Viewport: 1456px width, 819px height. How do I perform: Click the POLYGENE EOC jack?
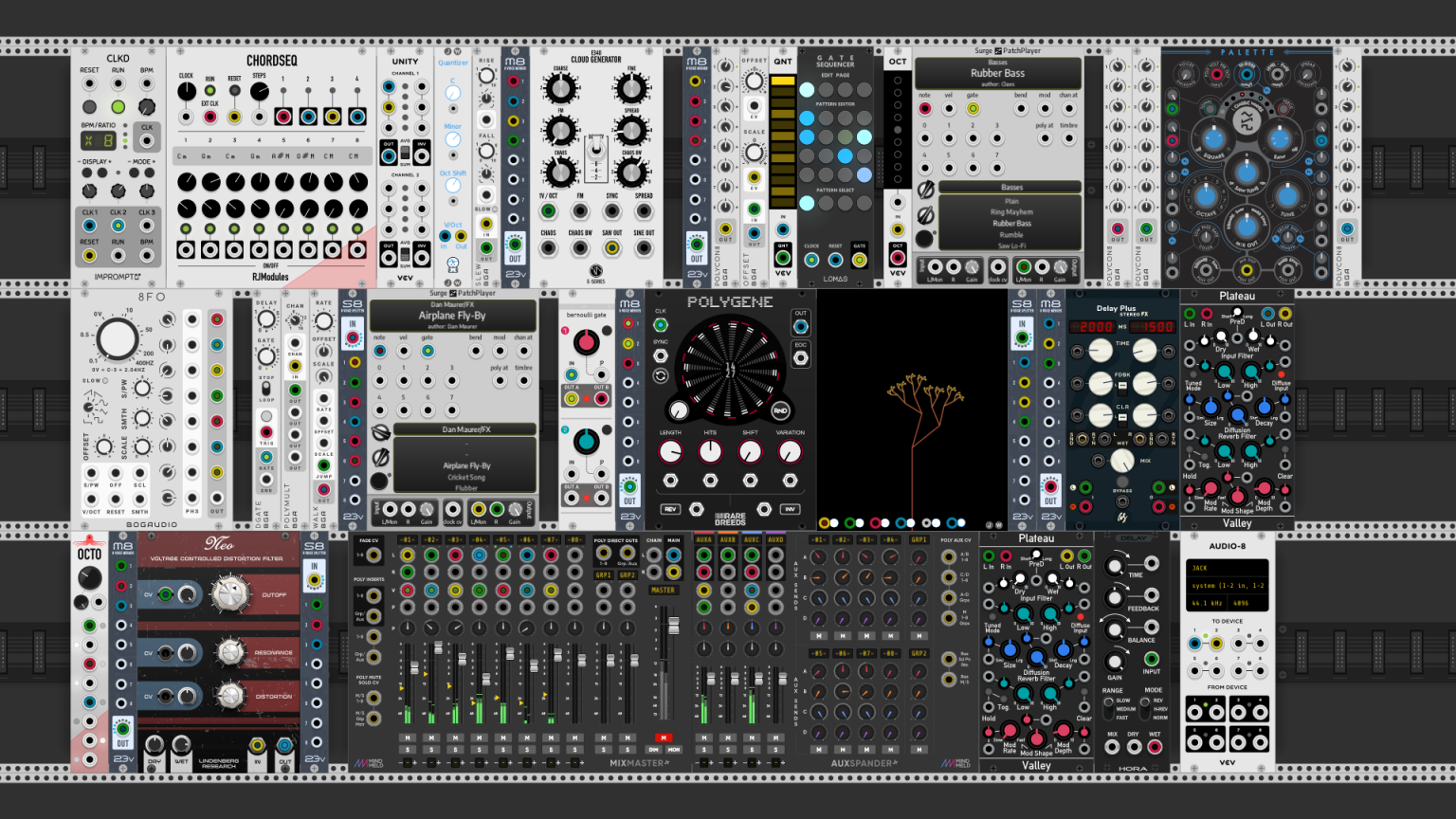tap(801, 358)
